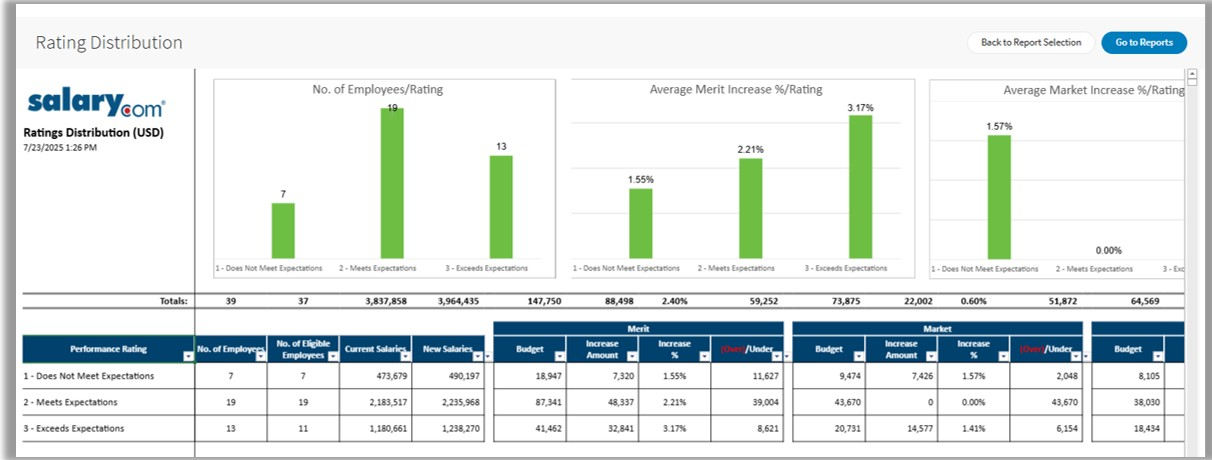Click the 1.55% merit increase bar
The height and width of the screenshot is (460, 1212).
pyautogui.click(x=641, y=223)
